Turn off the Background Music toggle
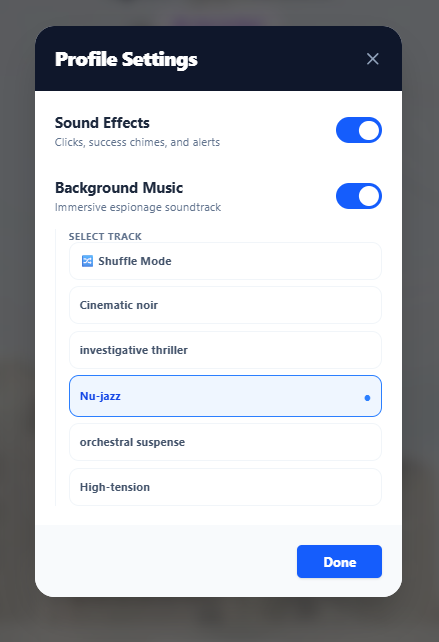 point(359,196)
